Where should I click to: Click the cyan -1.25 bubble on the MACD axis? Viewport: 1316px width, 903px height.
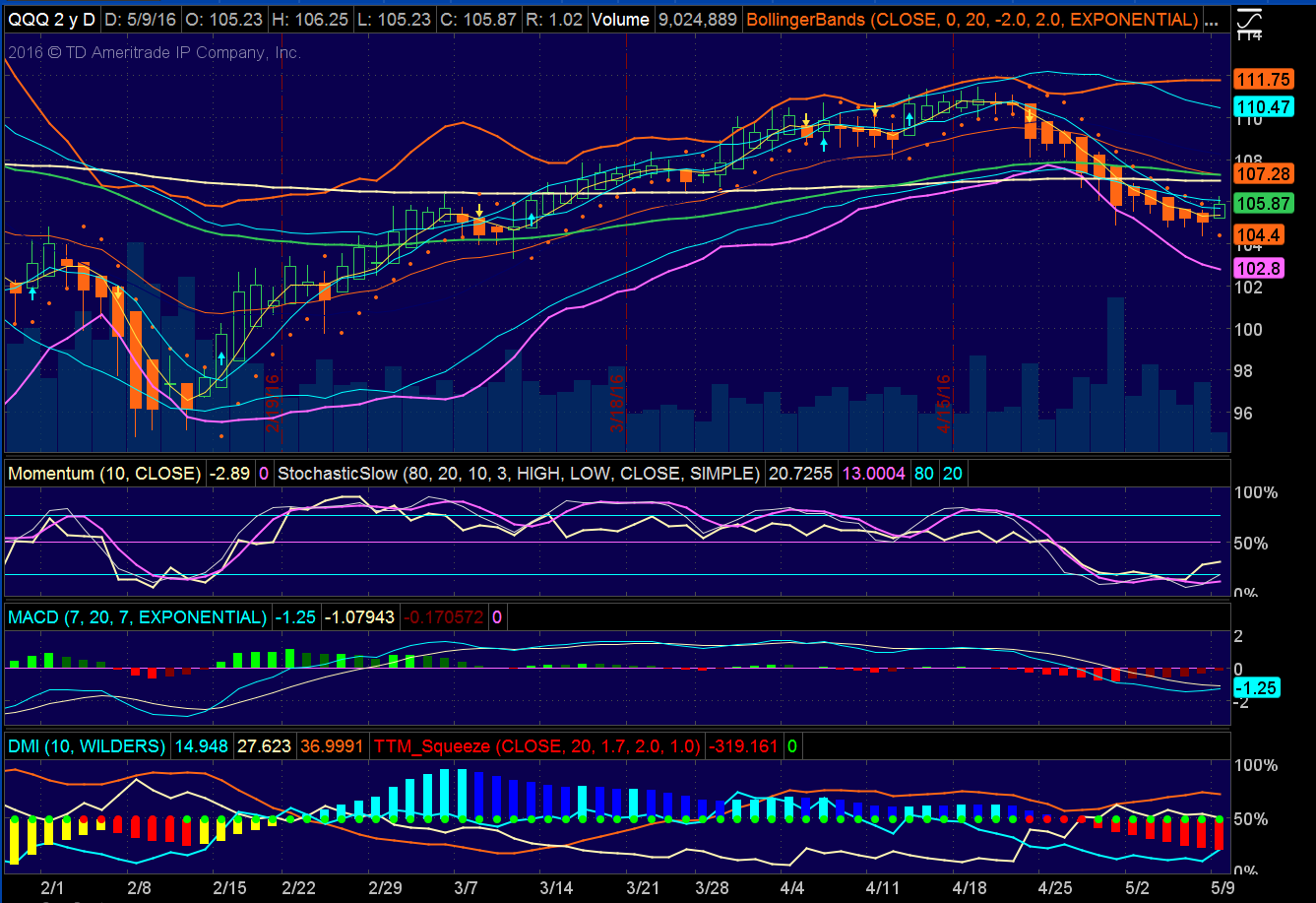click(1257, 688)
